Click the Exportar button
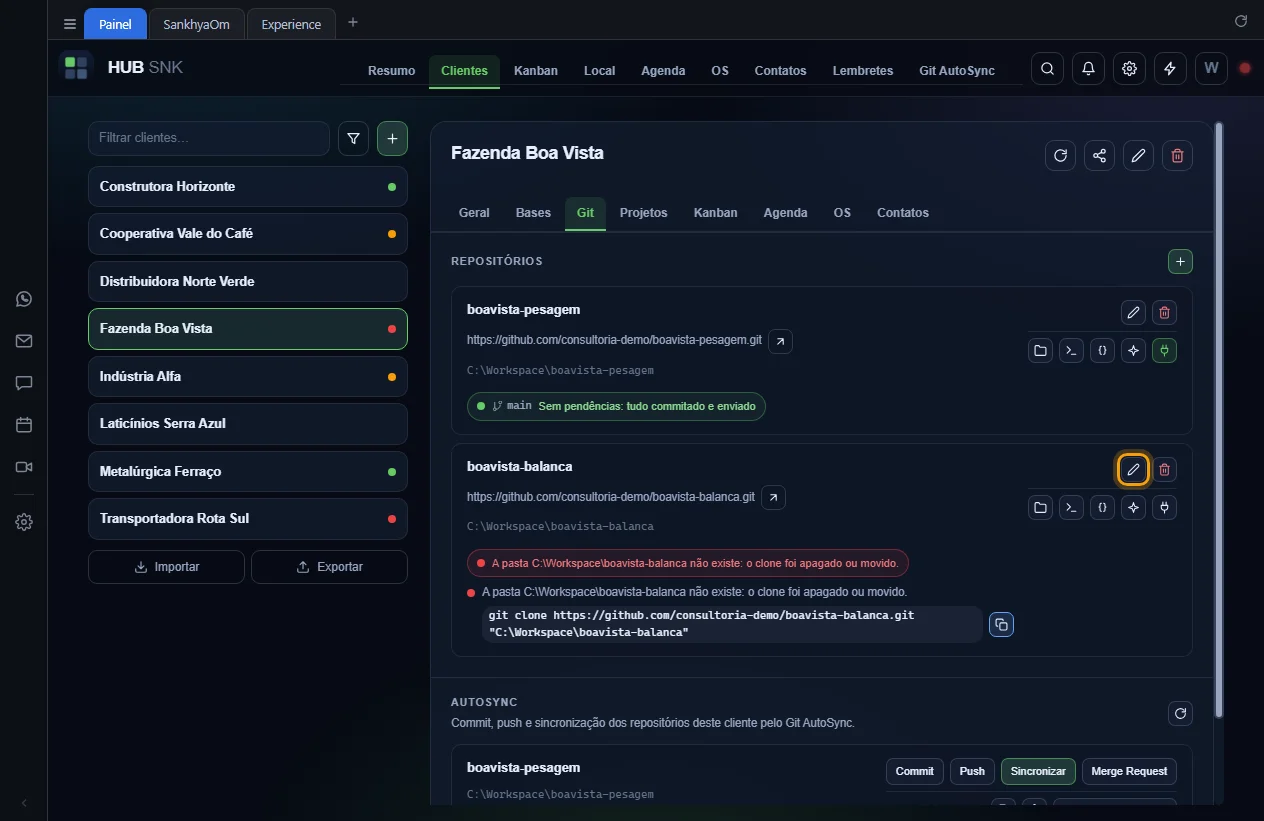The width and height of the screenshot is (1264, 821). [329, 566]
